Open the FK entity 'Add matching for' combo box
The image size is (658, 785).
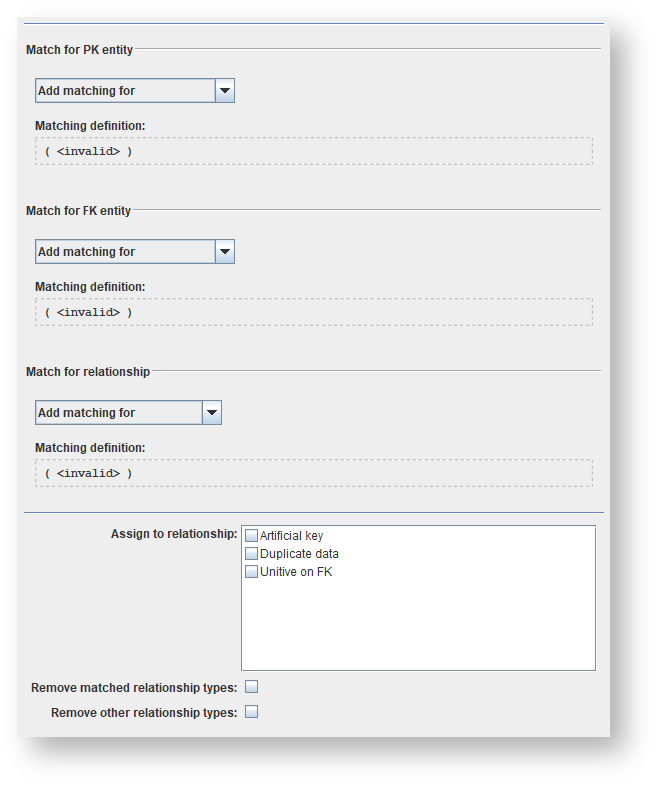[125, 252]
